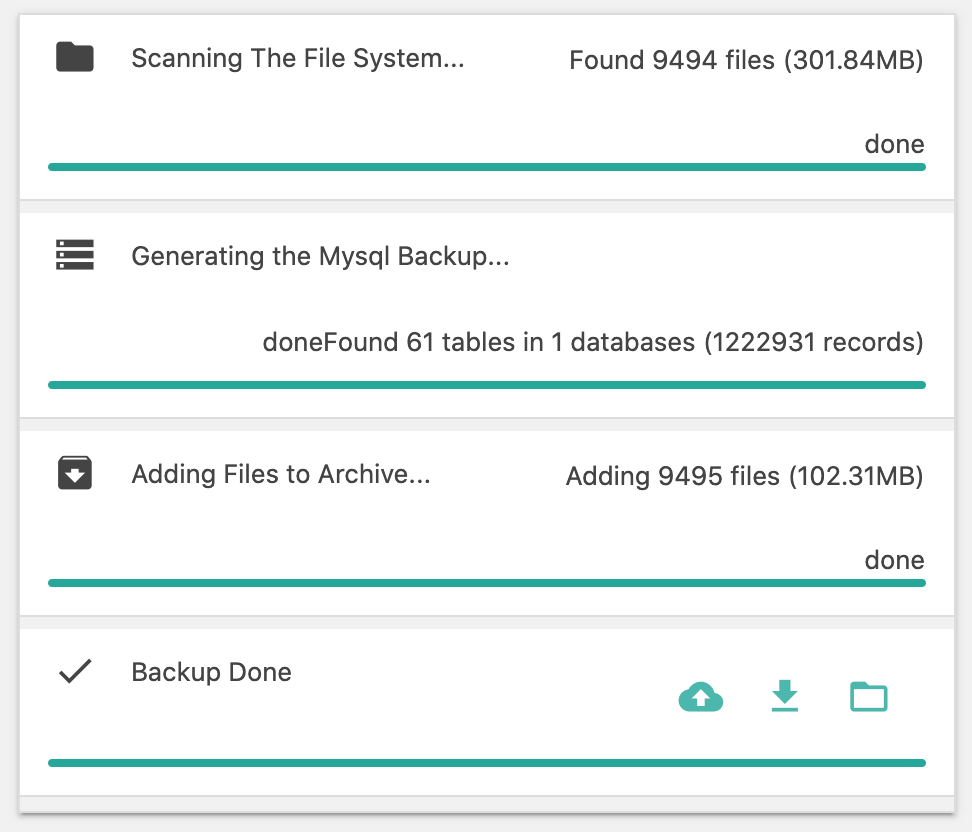
Task: Click the archive box icon
Action: pos(74,473)
